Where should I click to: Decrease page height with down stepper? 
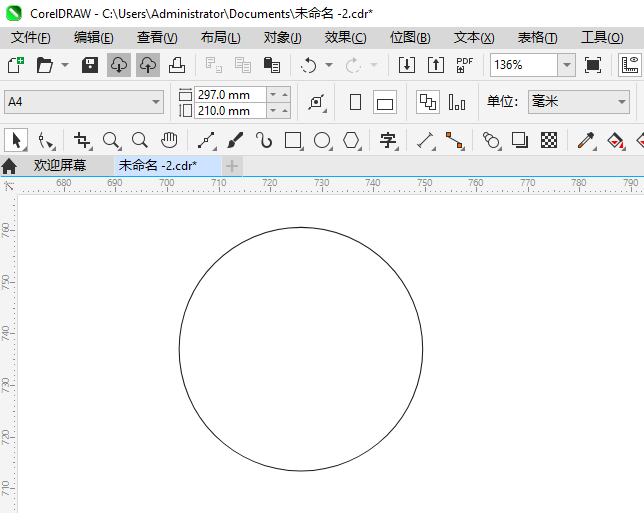point(273,111)
